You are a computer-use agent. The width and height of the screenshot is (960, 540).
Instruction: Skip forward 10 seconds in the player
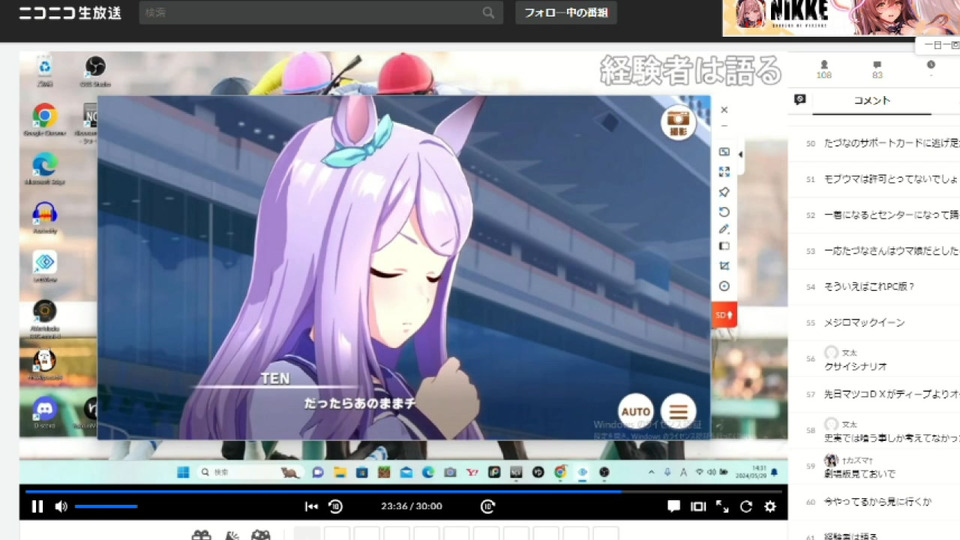click(x=487, y=506)
